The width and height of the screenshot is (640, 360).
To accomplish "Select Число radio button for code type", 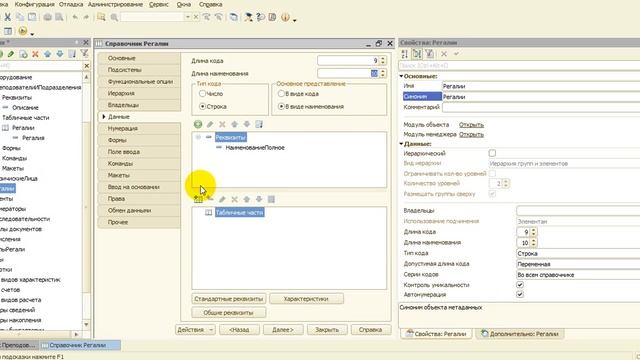I will click(202, 93).
